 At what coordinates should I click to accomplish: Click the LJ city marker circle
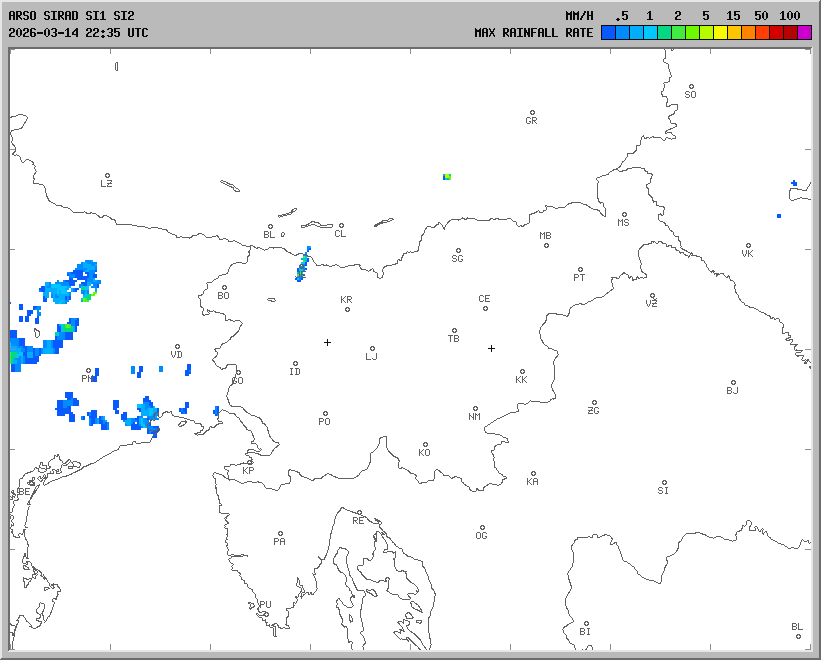click(372, 349)
